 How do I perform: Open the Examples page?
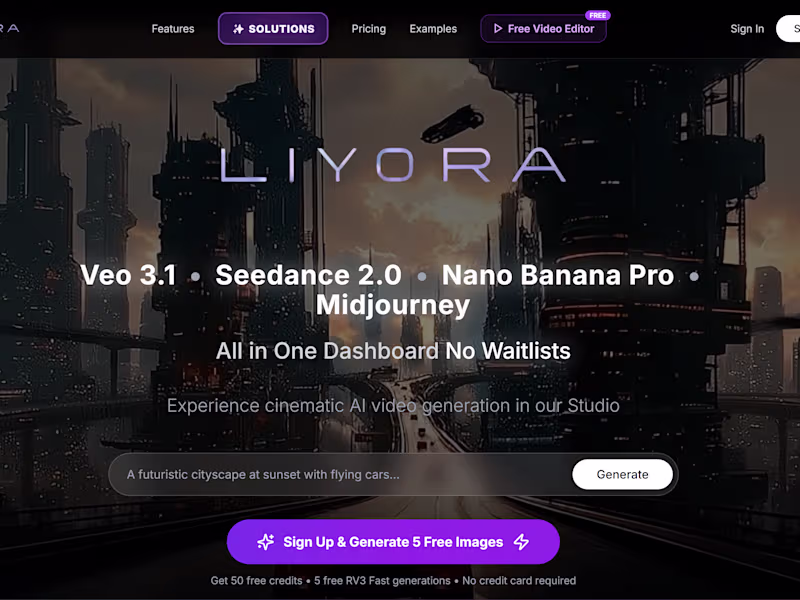pos(433,29)
